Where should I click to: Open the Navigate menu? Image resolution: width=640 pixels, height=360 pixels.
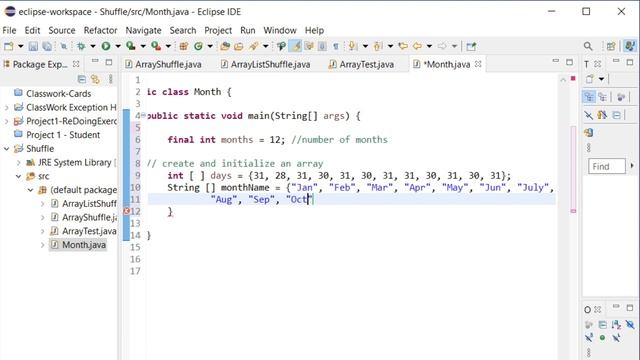143,30
